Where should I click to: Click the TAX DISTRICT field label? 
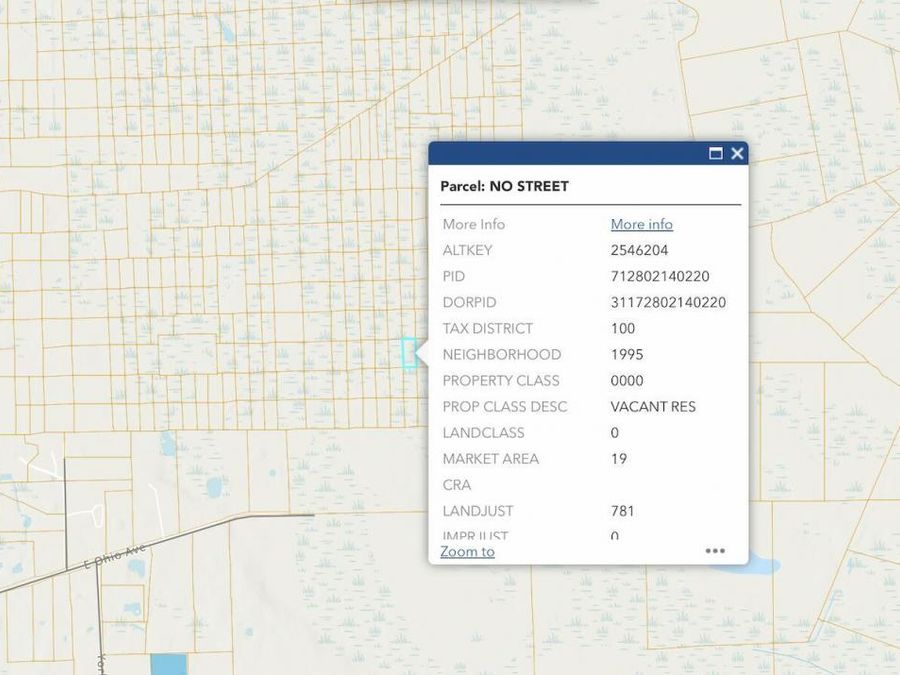coord(487,328)
